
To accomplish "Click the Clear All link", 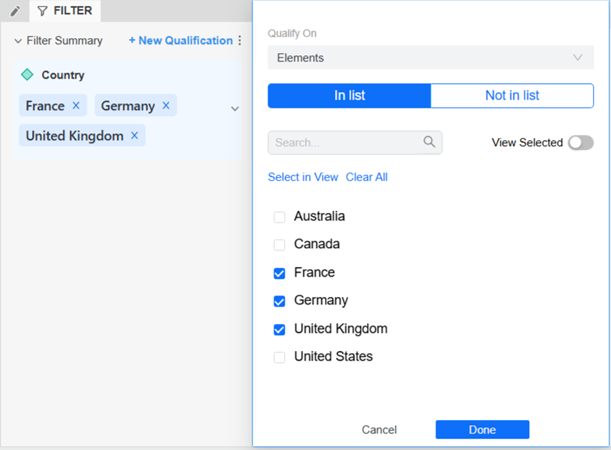I will coord(366,177).
